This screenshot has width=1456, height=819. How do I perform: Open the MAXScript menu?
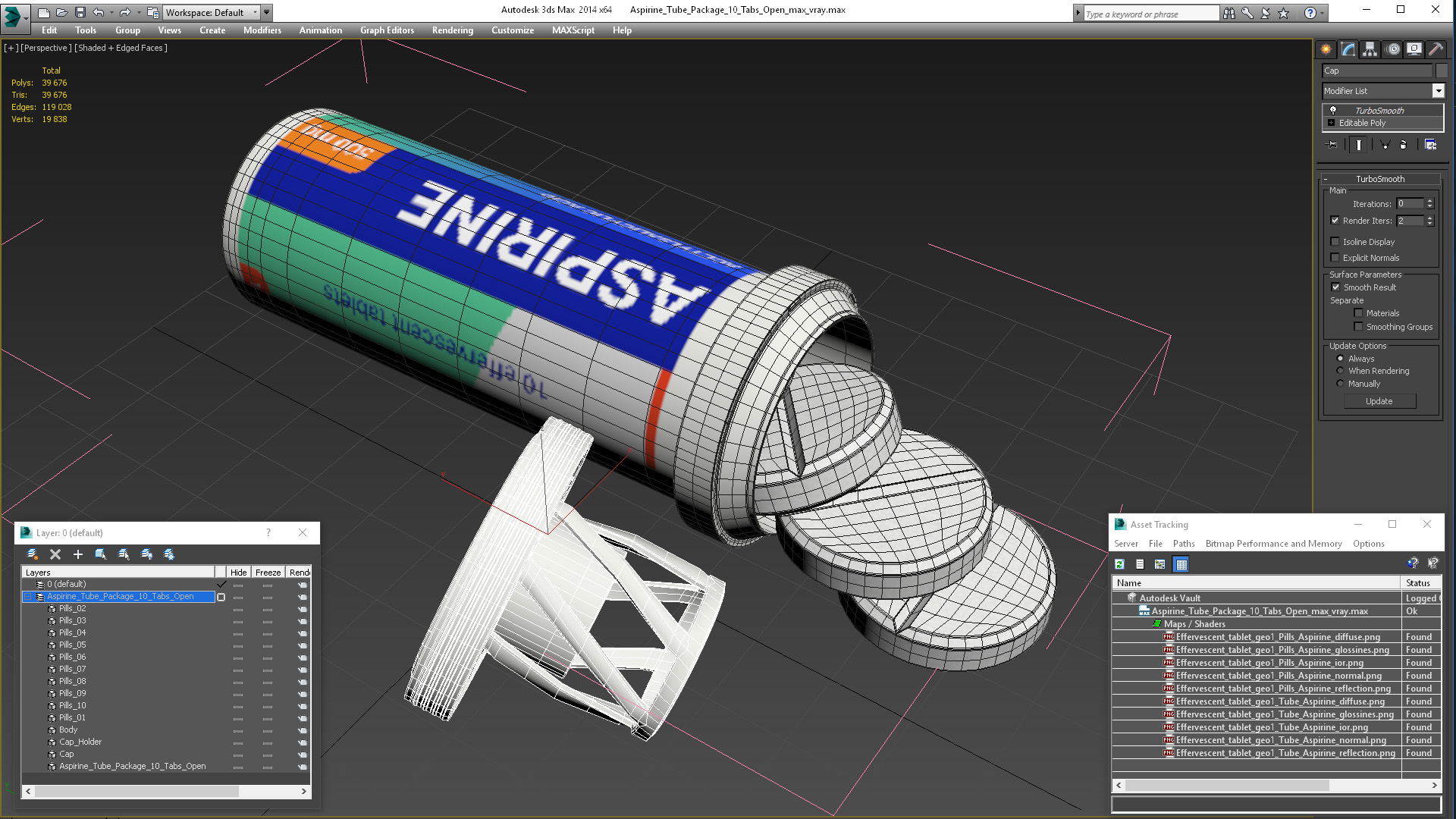click(x=573, y=30)
